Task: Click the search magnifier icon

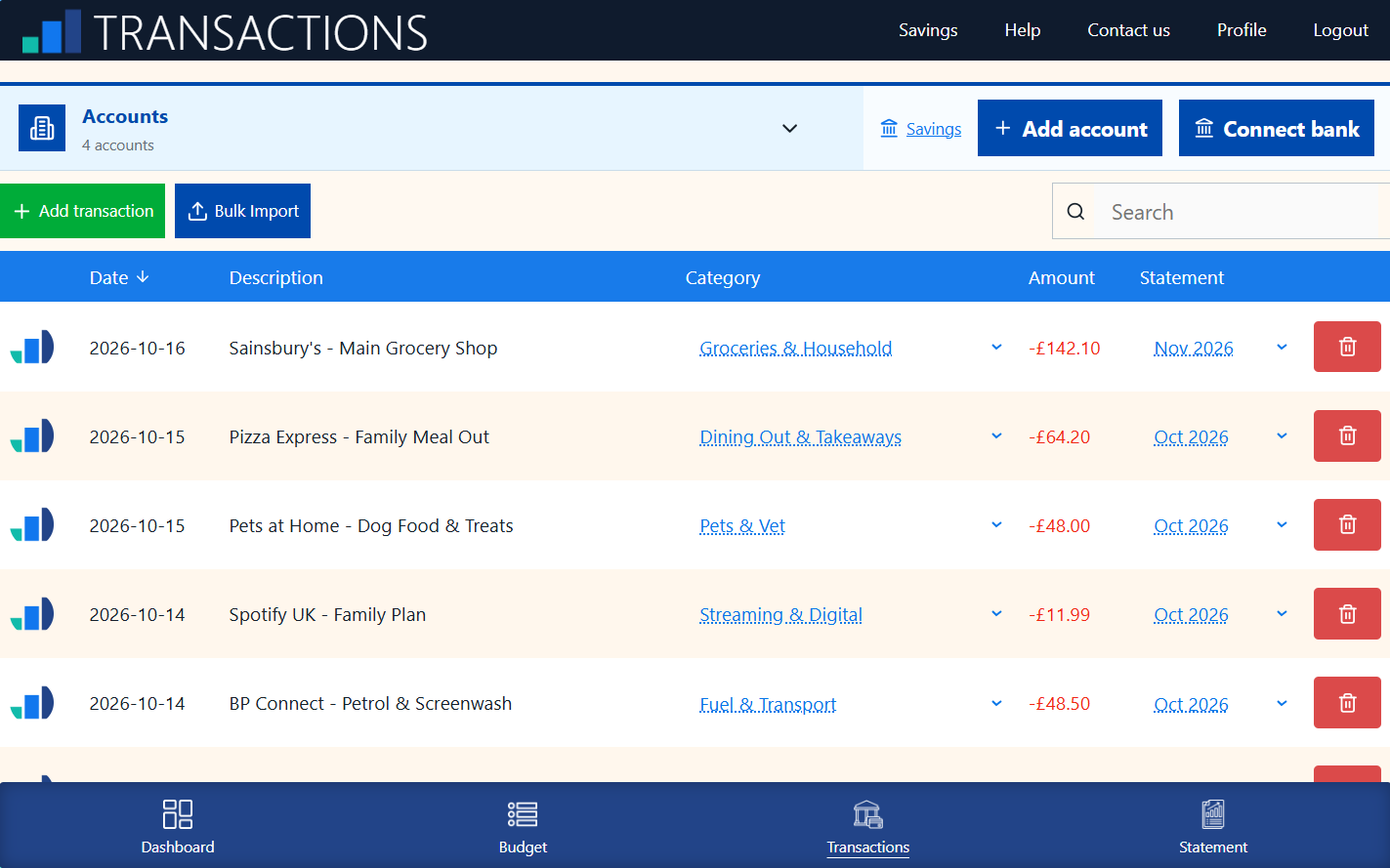Action: coord(1075,211)
